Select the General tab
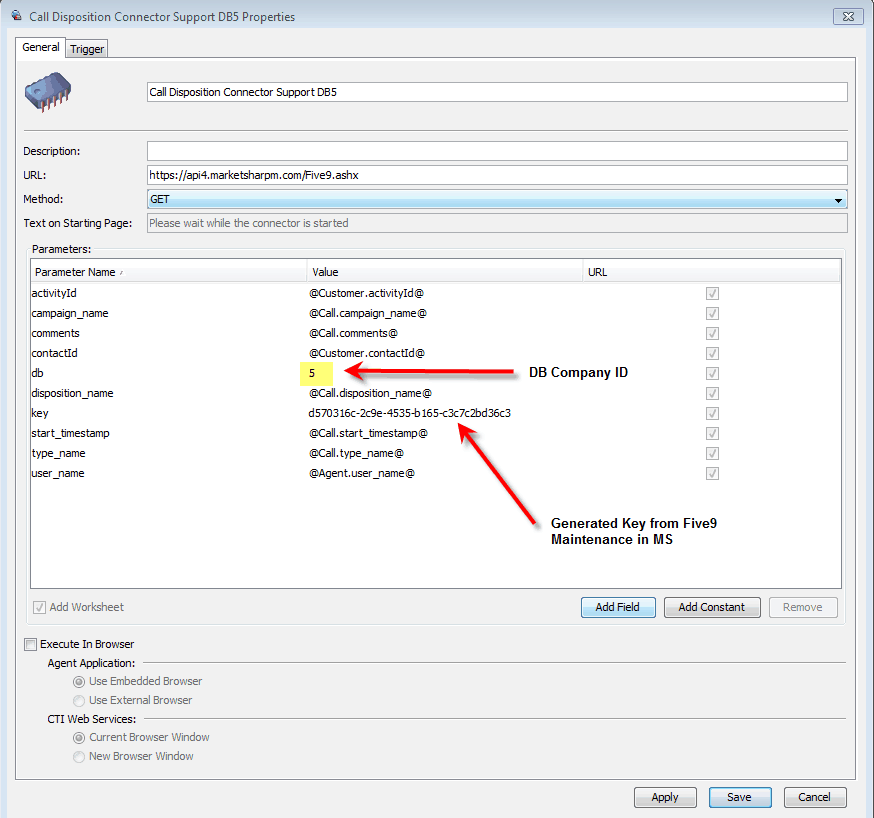Image resolution: width=874 pixels, height=818 pixels. pyautogui.click(x=41, y=47)
